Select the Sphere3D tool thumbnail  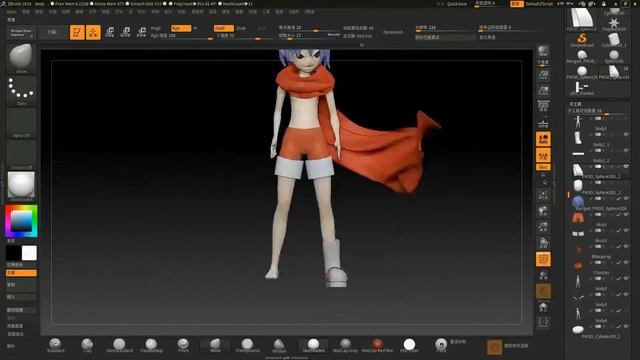pyautogui.click(x=614, y=56)
